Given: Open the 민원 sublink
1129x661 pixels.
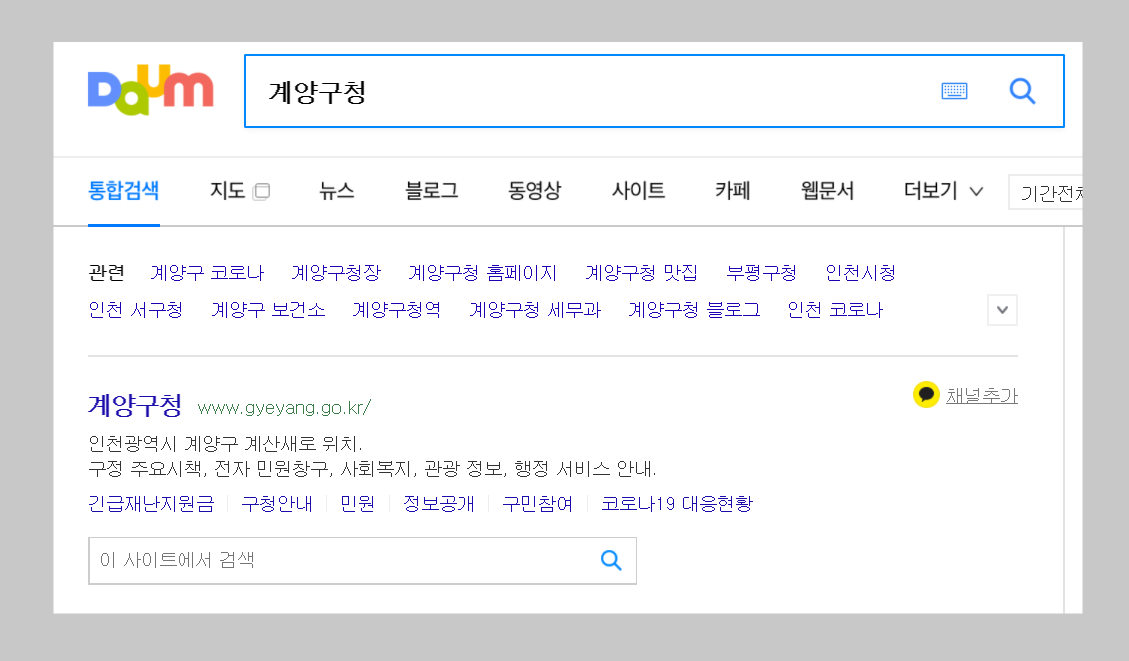Looking at the screenshot, I should click(x=357, y=504).
